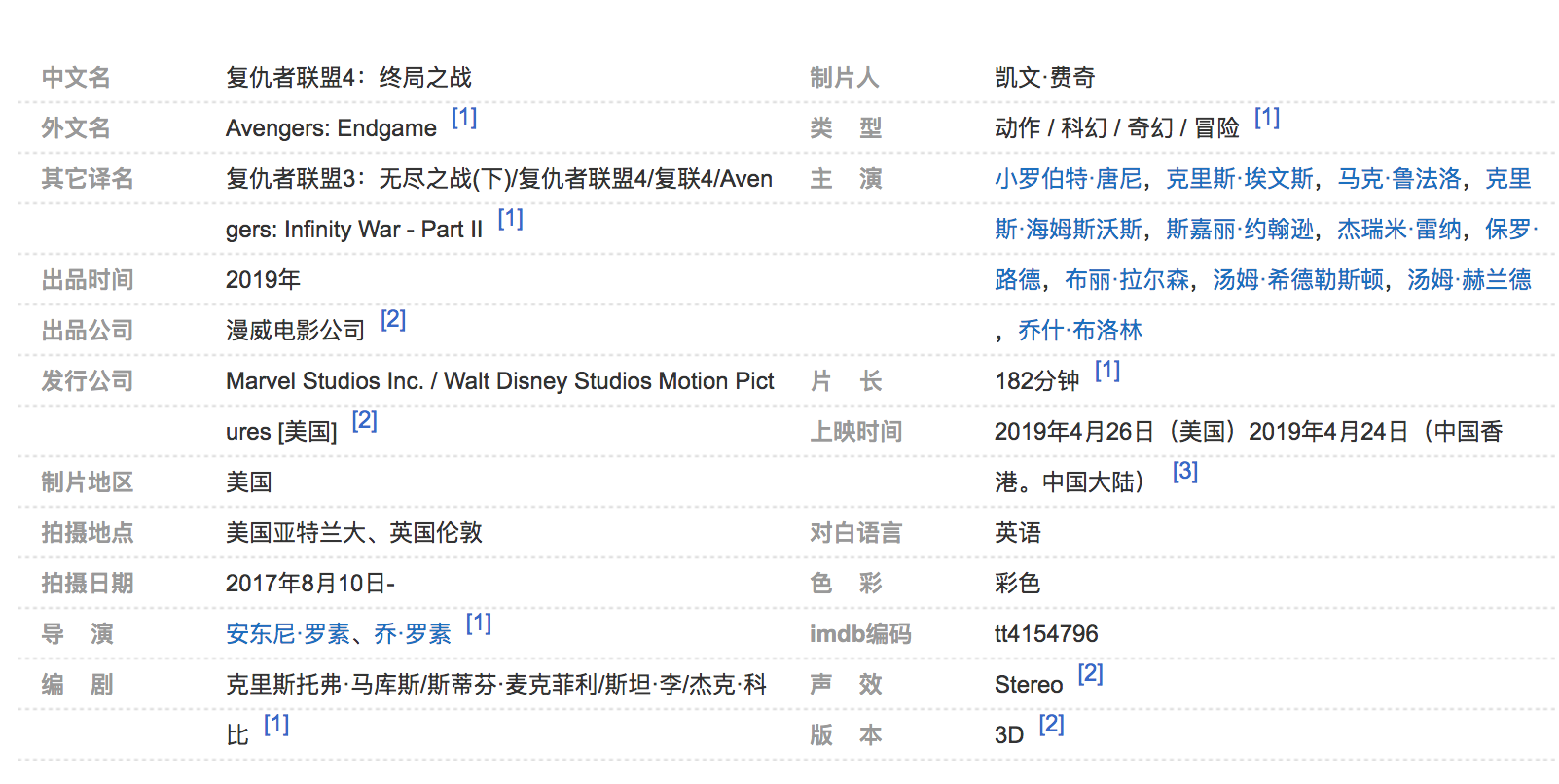1559x784 pixels.
Task: Open citation [2] after ures [美国]
Action: (x=365, y=421)
